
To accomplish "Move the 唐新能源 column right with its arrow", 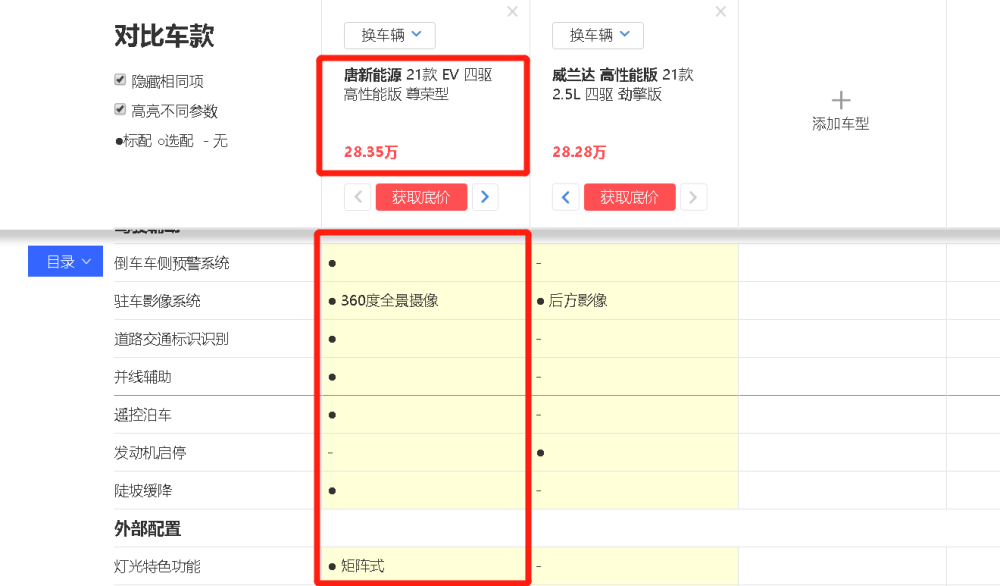I will point(485,197).
